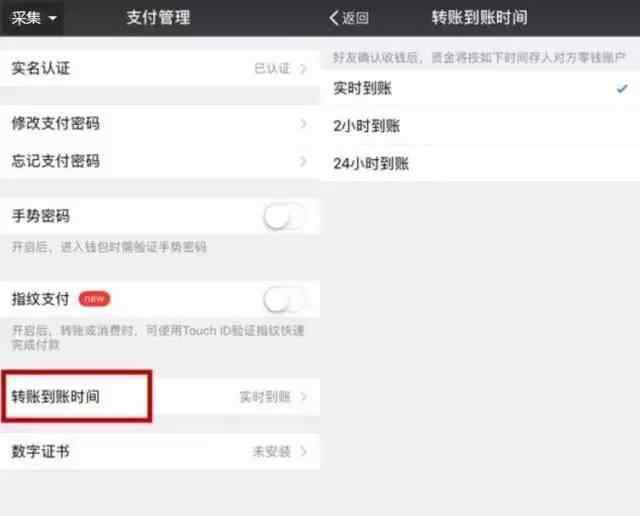Viewport: 640px width, 516px height.
Task: Open the 采集 dropdown arrow
Action: tap(53, 18)
